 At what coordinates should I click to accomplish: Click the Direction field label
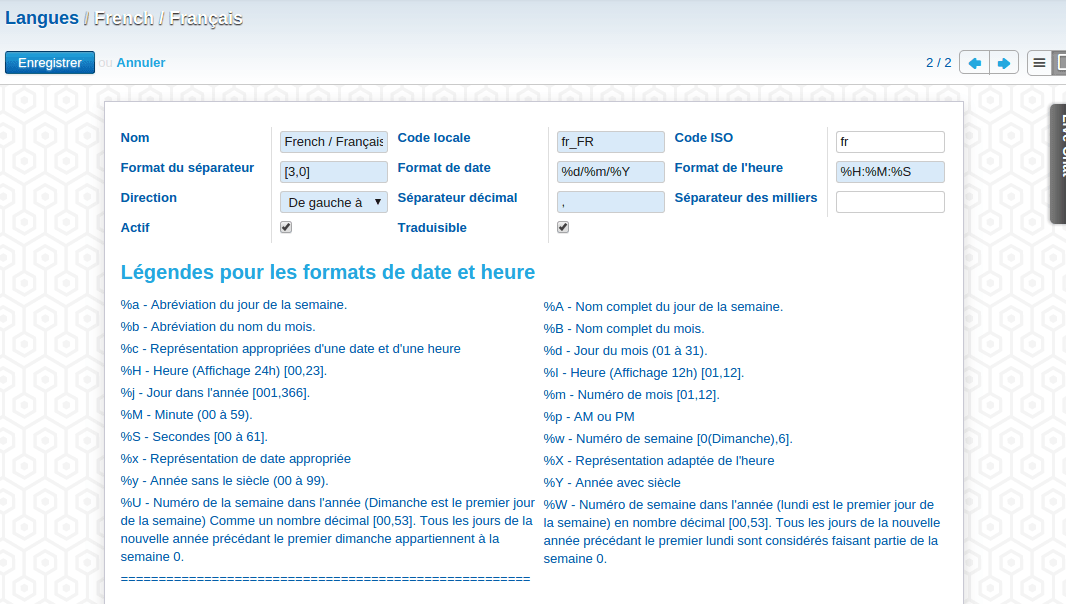tap(148, 198)
